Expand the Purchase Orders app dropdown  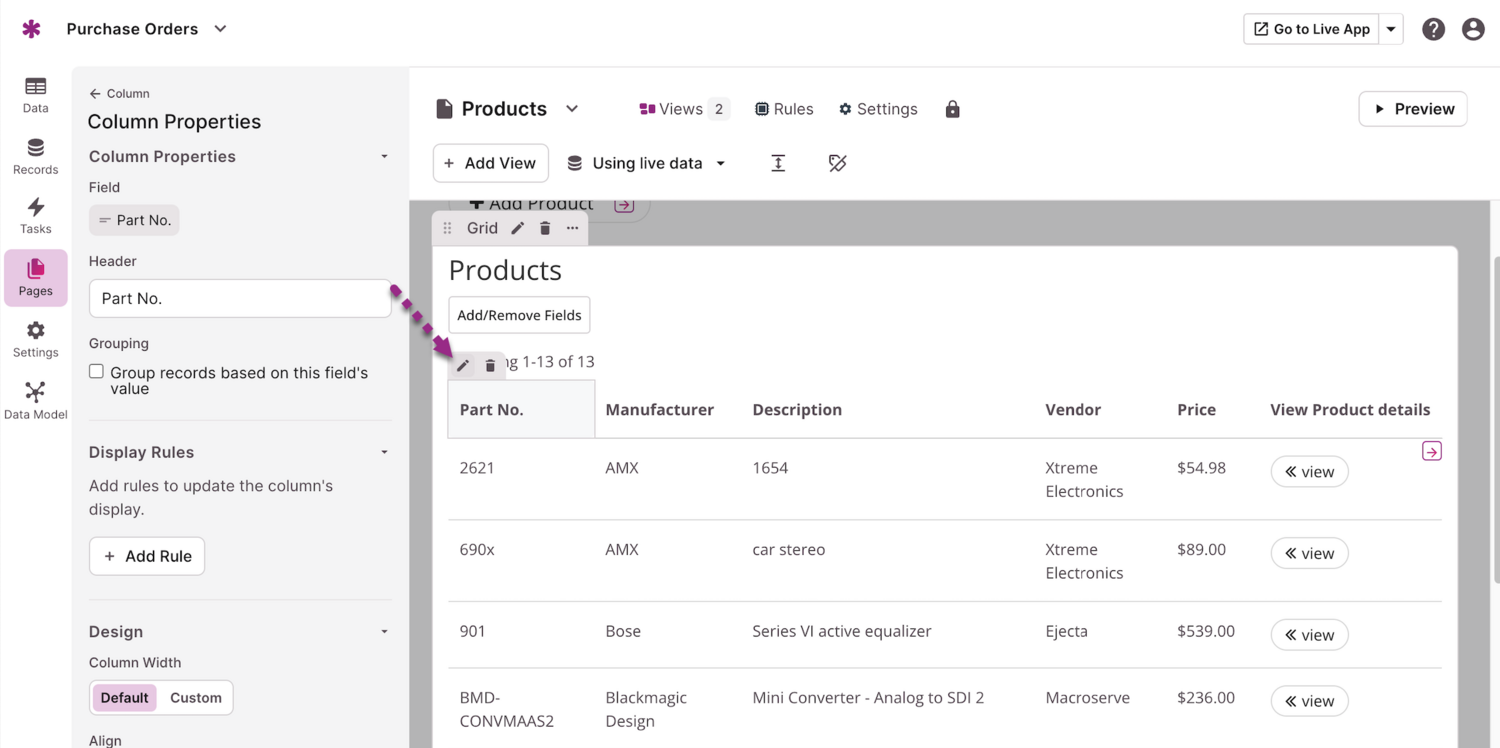[x=221, y=29]
